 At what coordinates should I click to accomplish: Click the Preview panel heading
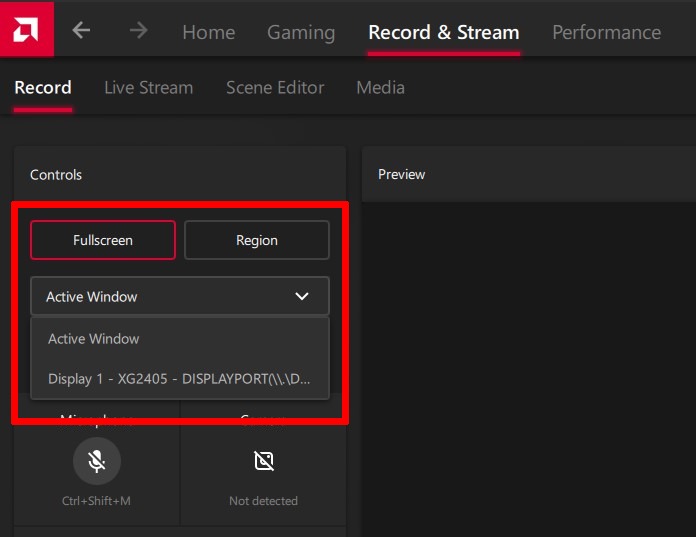coord(401,174)
